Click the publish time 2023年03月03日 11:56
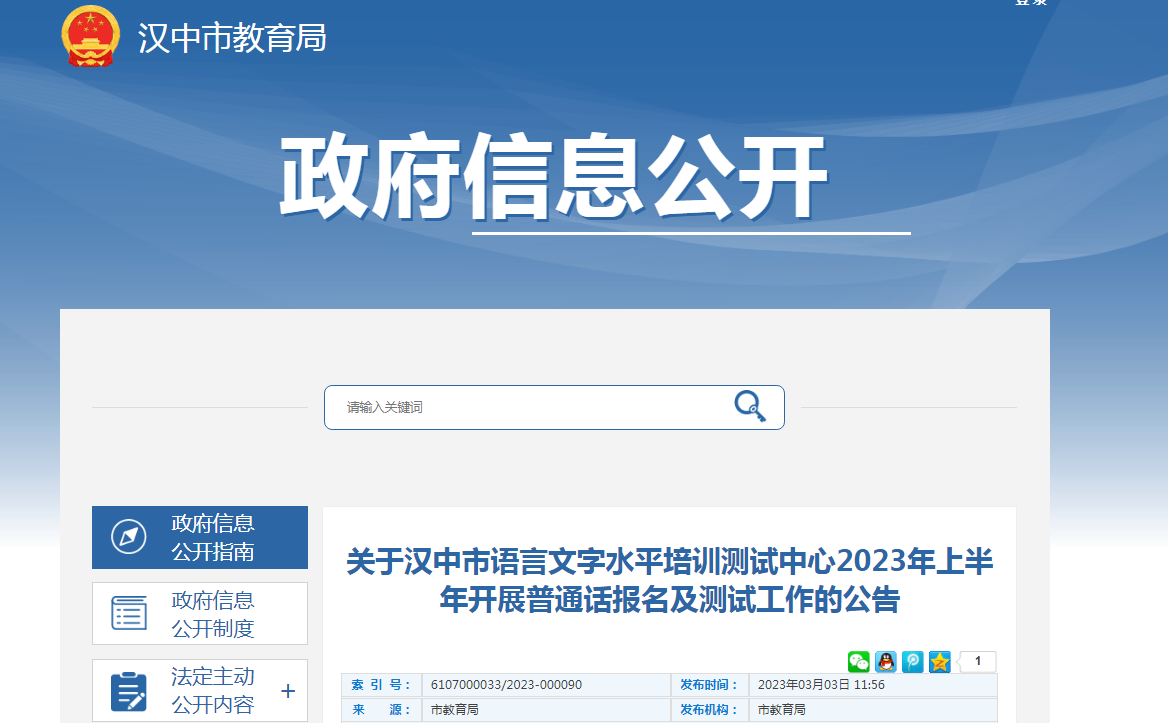Viewport: 1168px width, 723px height. pos(821,685)
